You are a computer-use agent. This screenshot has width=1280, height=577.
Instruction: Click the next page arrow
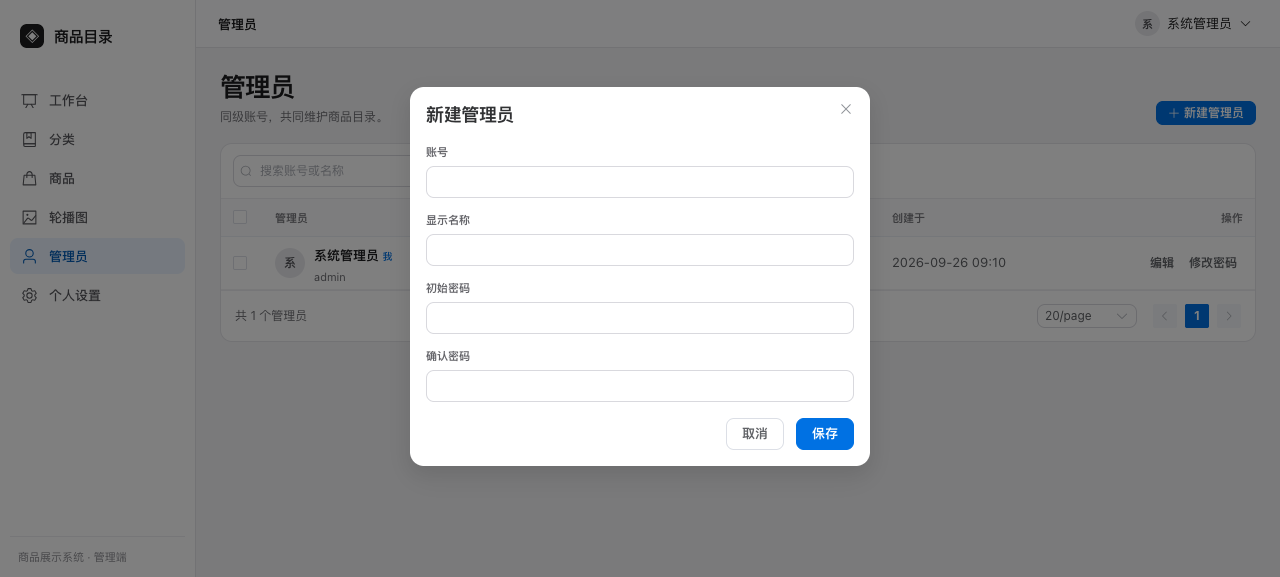point(1229,316)
